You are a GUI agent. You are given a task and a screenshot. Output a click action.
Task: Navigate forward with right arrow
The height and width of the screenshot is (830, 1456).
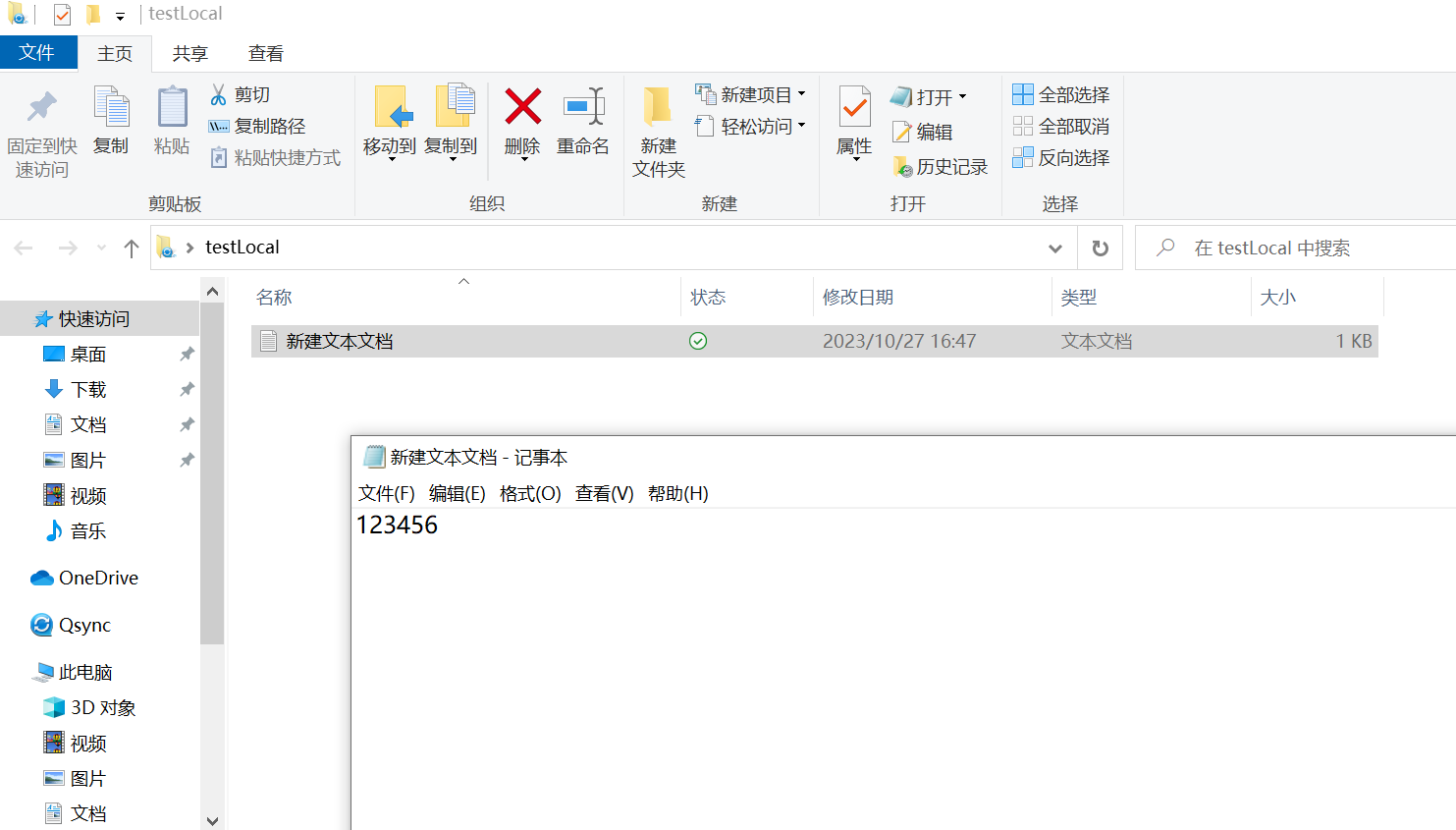68,249
